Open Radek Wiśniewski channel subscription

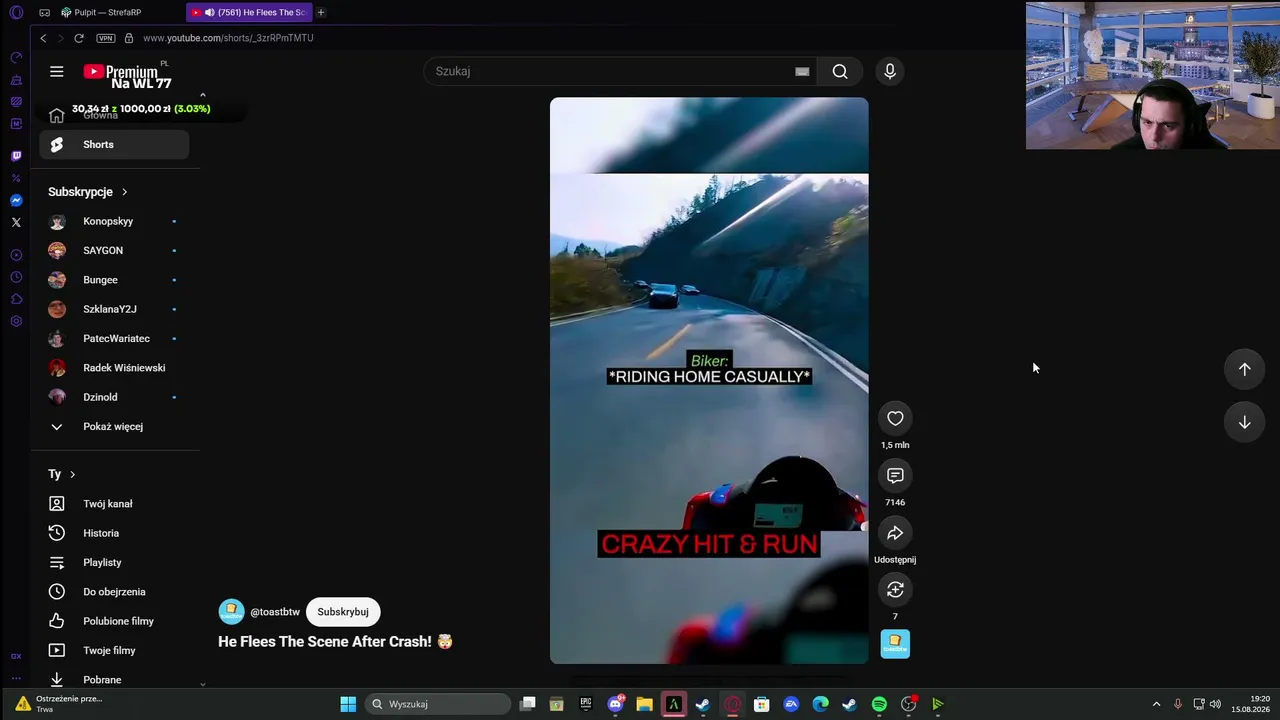(x=114, y=368)
